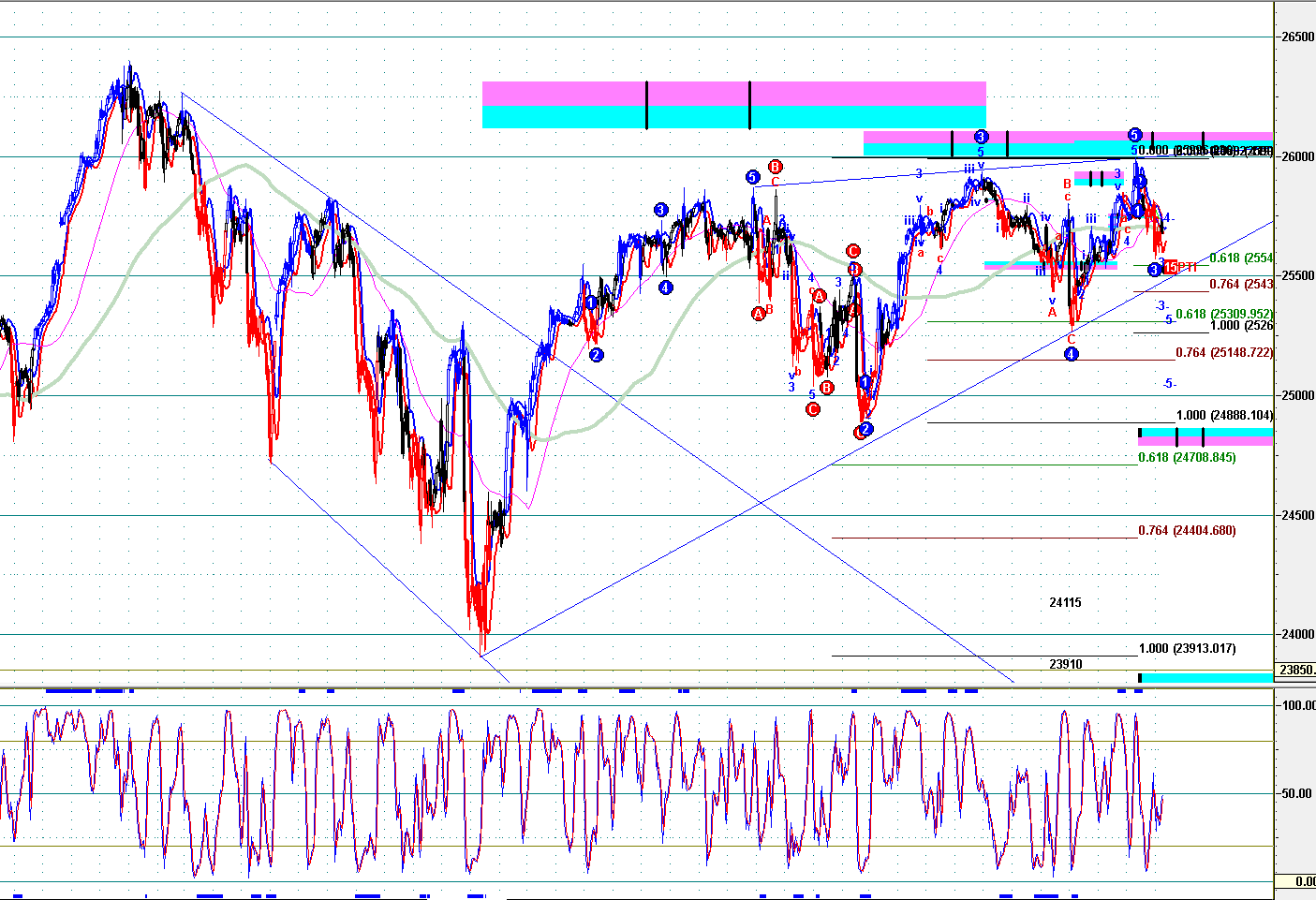The width and height of the screenshot is (1316, 900).
Task: Click the 26500 label on the price axis
Action: 1297,37
